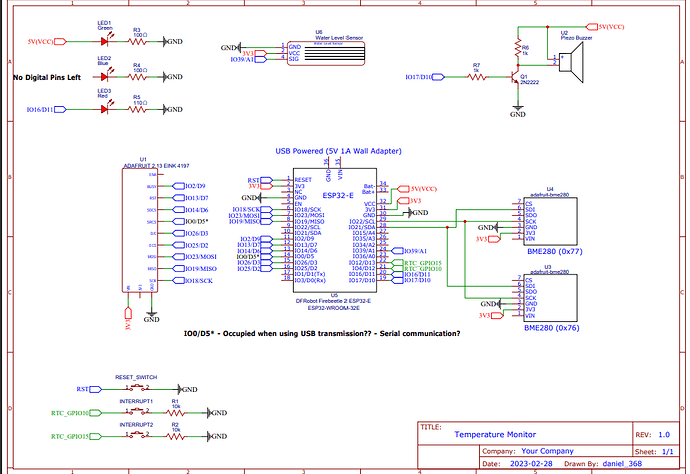This screenshot has height=474, width=690.
Task: Click the 'ESP32-WROOM-32E' caption text
Action: tap(334, 308)
